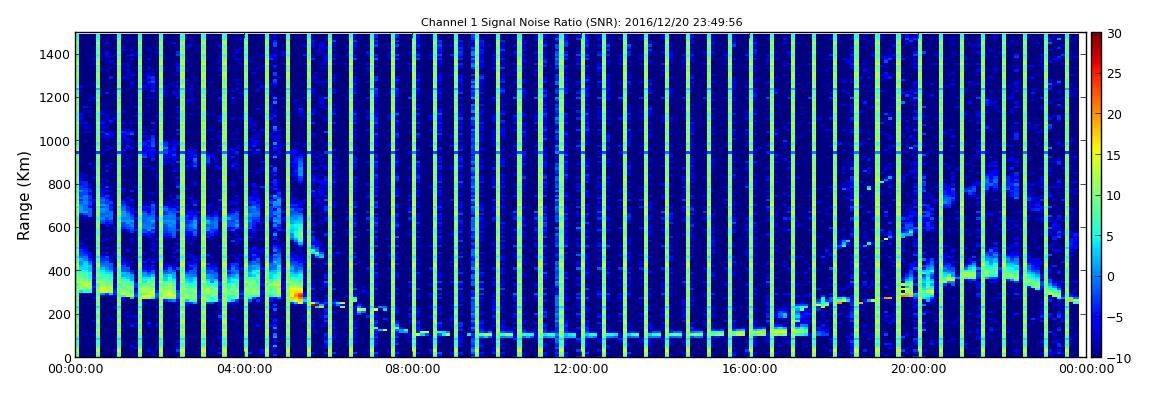Click the 20:00:00 time axis label

(x=918, y=370)
